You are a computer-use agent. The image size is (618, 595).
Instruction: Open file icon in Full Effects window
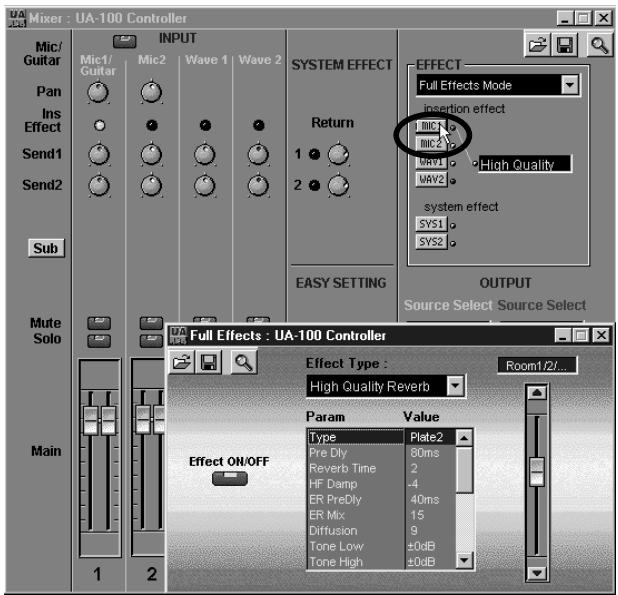[182, 362]
